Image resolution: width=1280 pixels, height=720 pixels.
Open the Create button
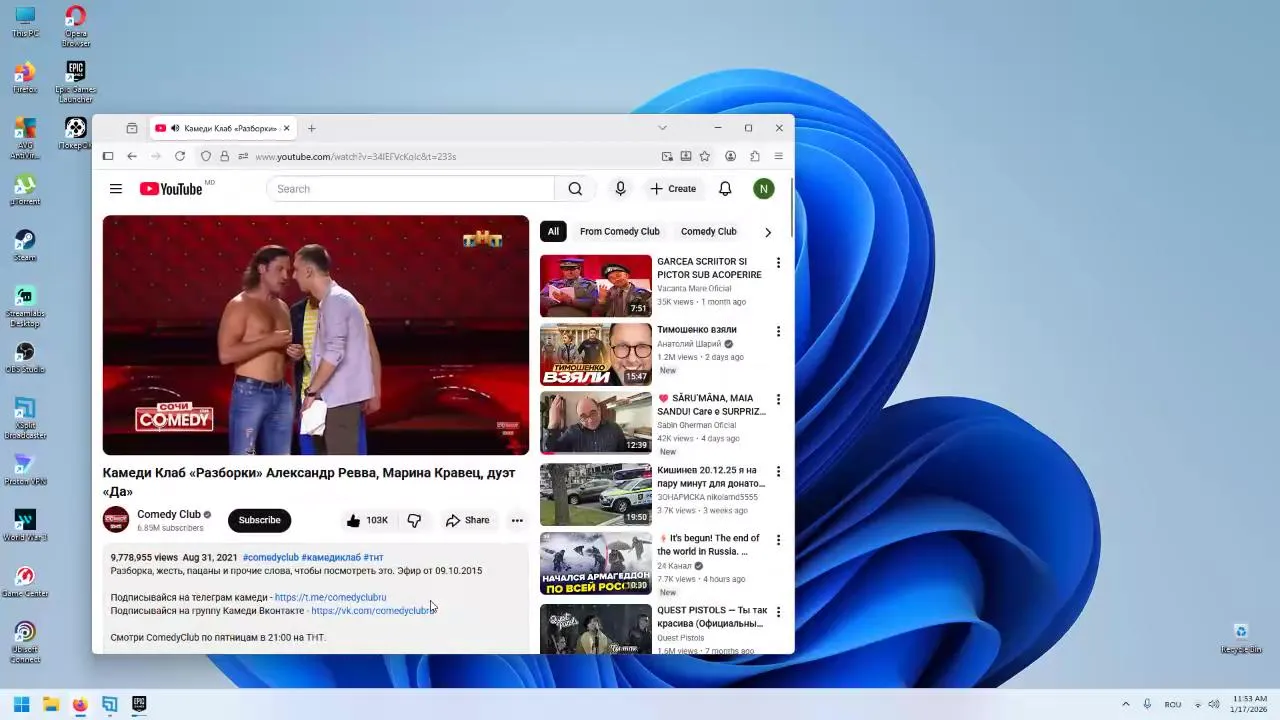[x=673, y=189]
